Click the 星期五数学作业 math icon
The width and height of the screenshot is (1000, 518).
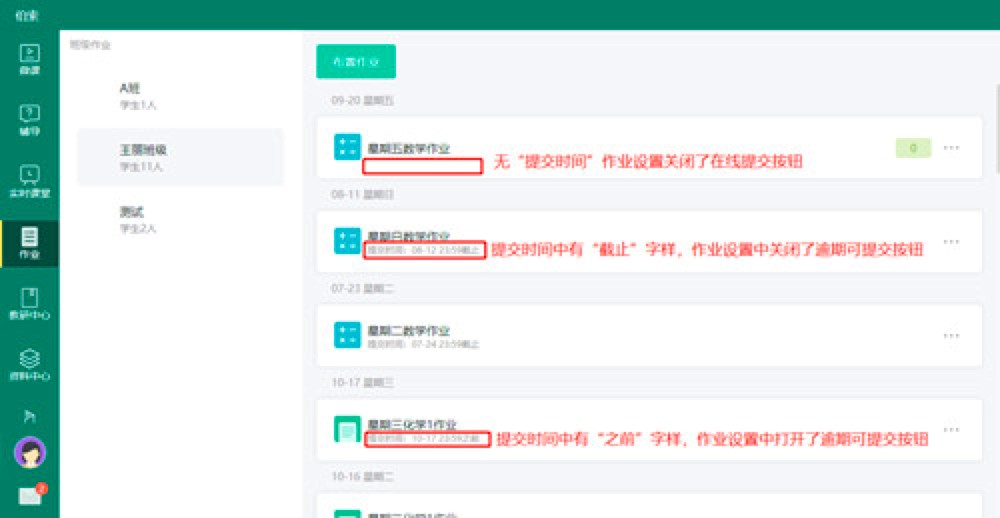(x=347, y=147)
